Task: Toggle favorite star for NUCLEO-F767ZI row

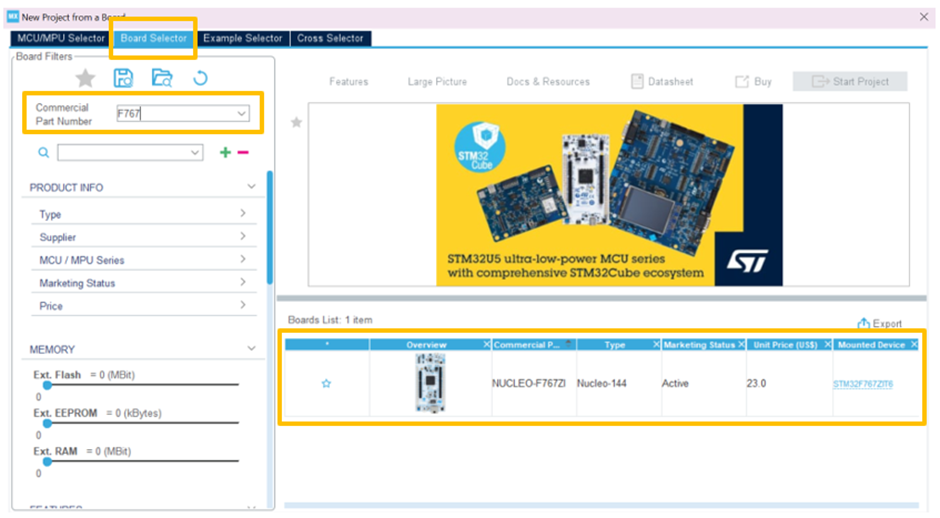Action: (326, 384)
